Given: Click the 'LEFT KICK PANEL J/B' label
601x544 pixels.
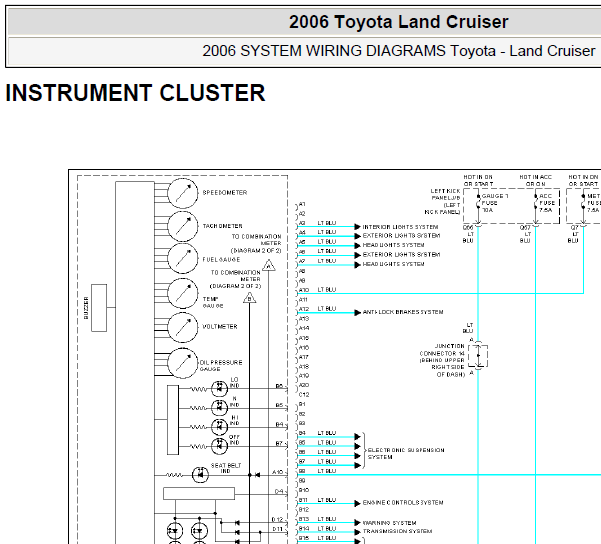Looking at the screenshot, I should [x=443, y=202].
